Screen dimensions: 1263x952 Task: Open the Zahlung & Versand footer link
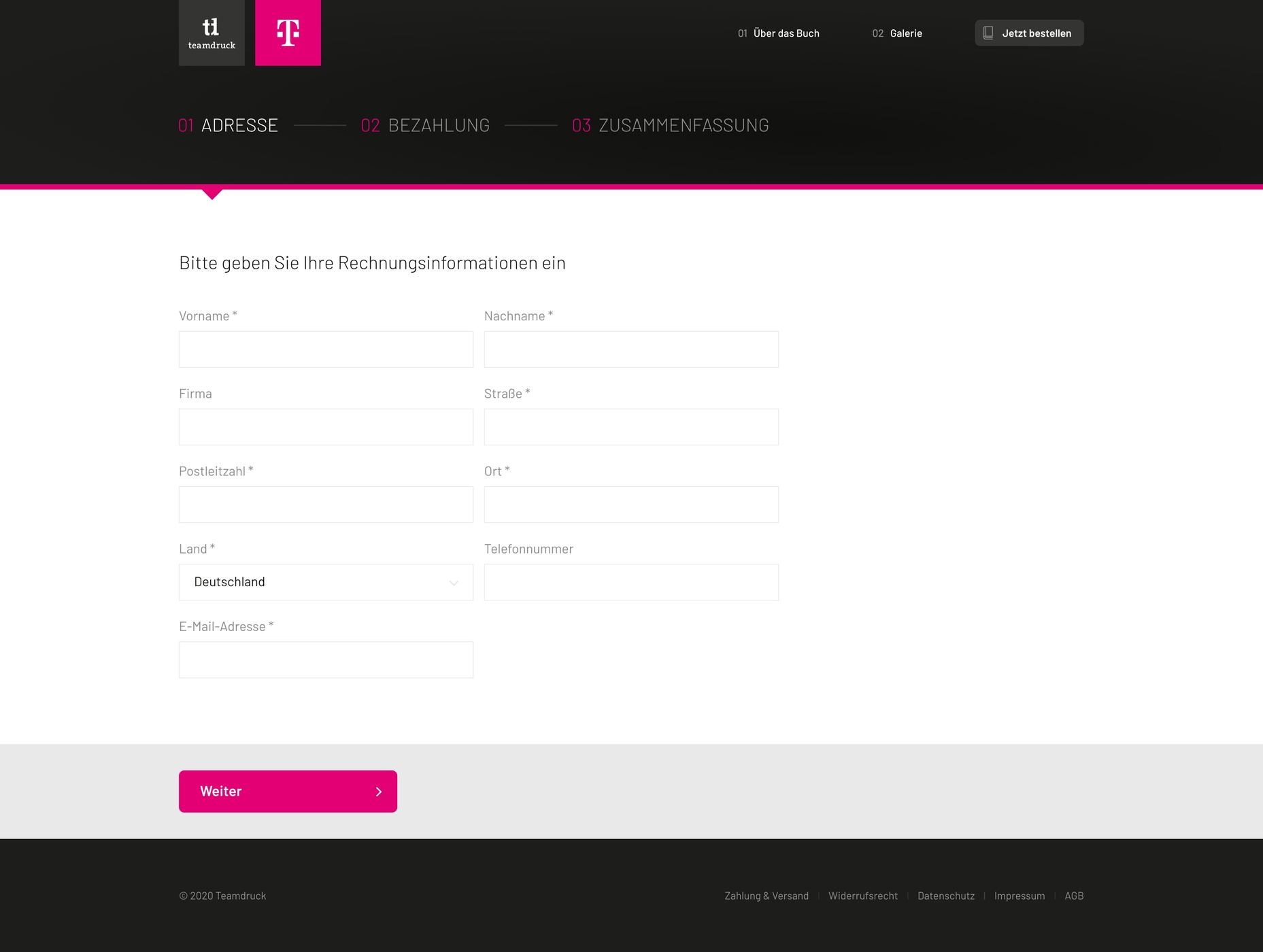(x=767, y=896)
